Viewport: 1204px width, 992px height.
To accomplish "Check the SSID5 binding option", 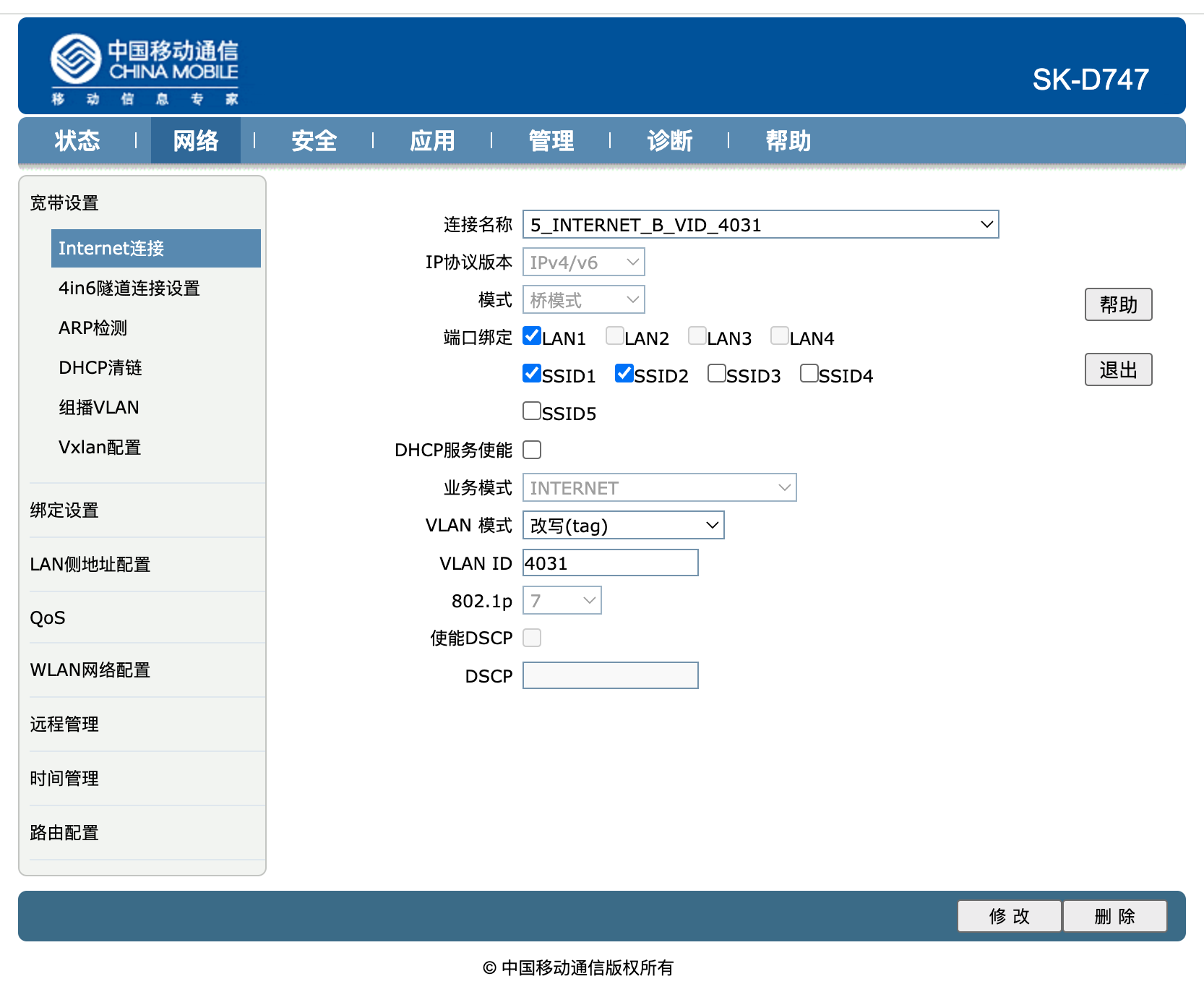I will (531, 411).
